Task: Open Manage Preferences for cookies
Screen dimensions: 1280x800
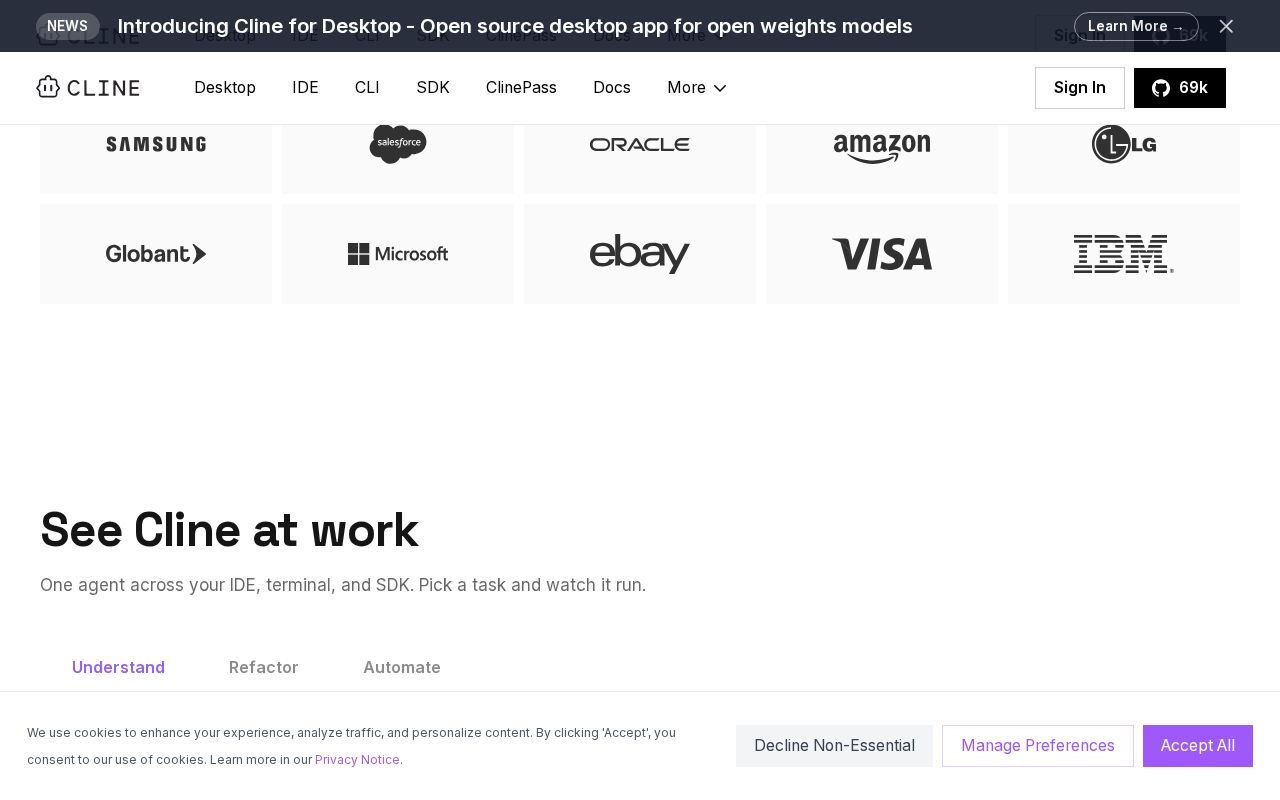Action: (1038, 746)
